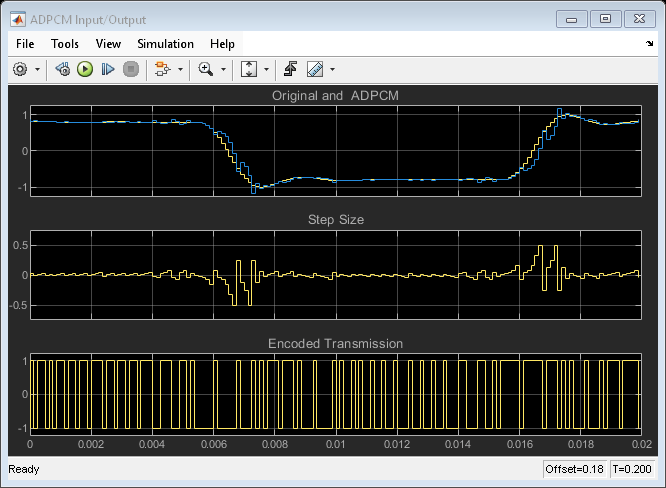Click the Scale Axes Limits icon
The image size is (666, 488).
pos(250,69)
